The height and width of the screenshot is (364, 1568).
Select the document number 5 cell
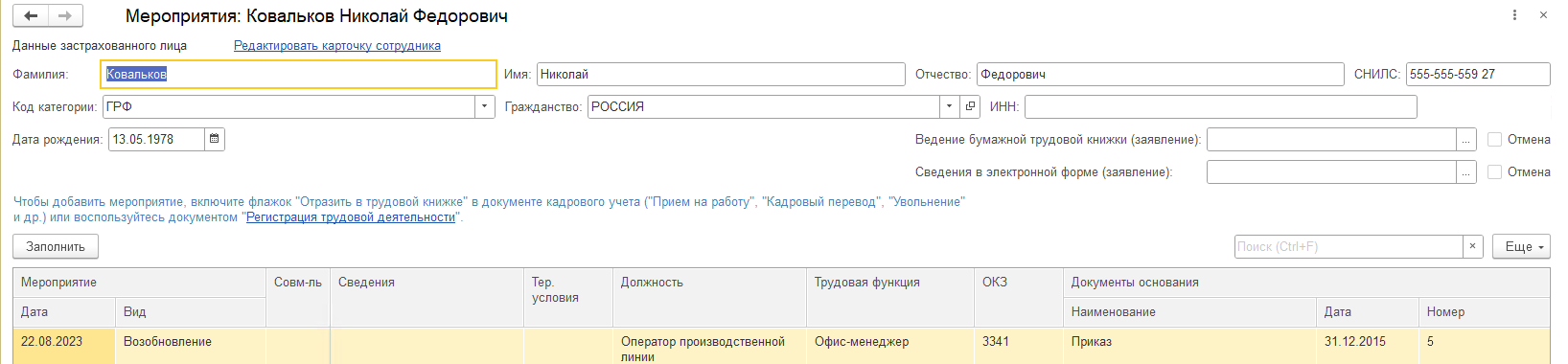tap(1485, 346)
